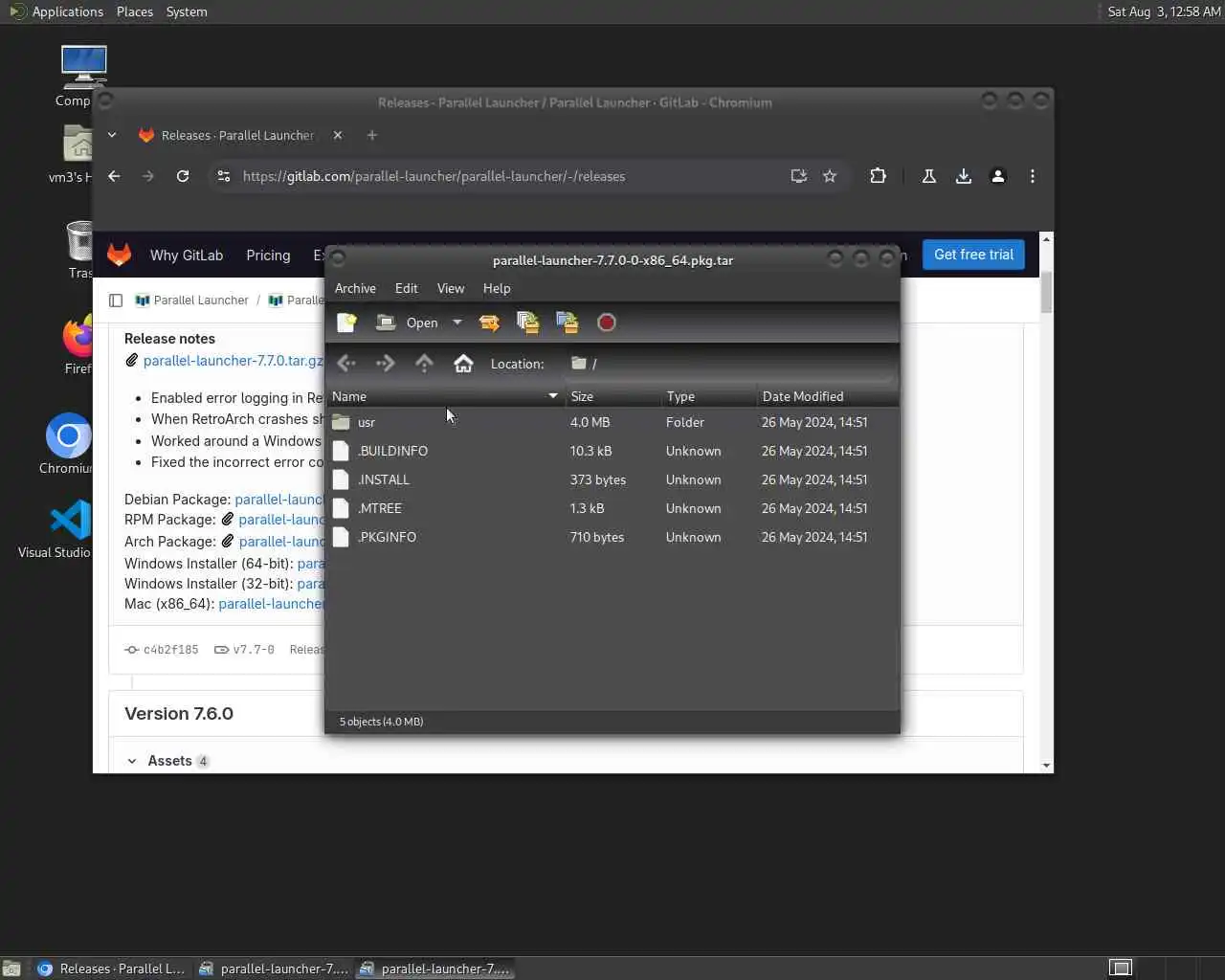Open the Chromium three-dot menu
Viewport: 1225px width, 980px height.
pyautogui.click(x=1032, y=176)
